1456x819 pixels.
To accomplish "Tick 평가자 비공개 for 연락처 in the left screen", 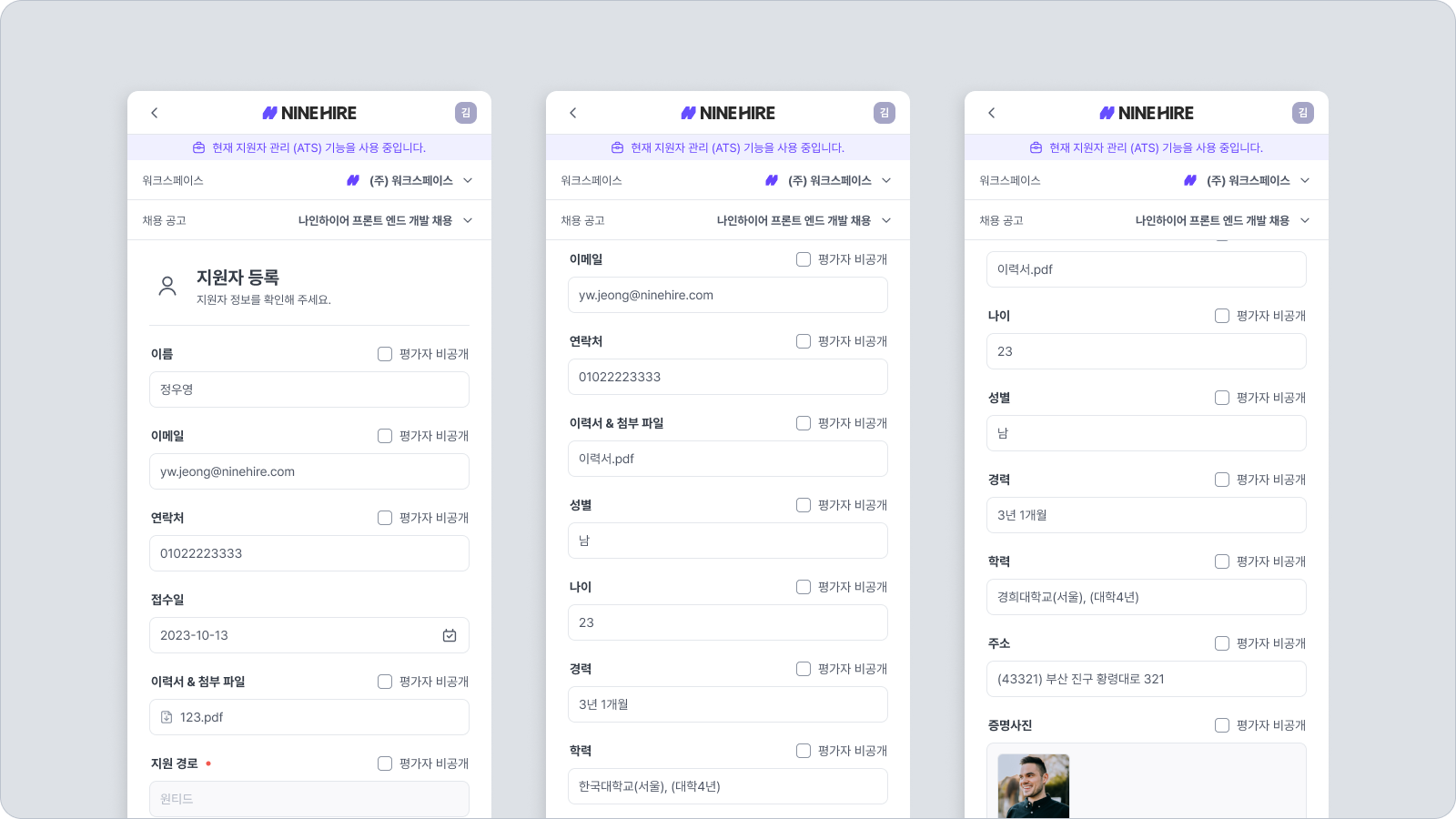I will tap(385, 518).
